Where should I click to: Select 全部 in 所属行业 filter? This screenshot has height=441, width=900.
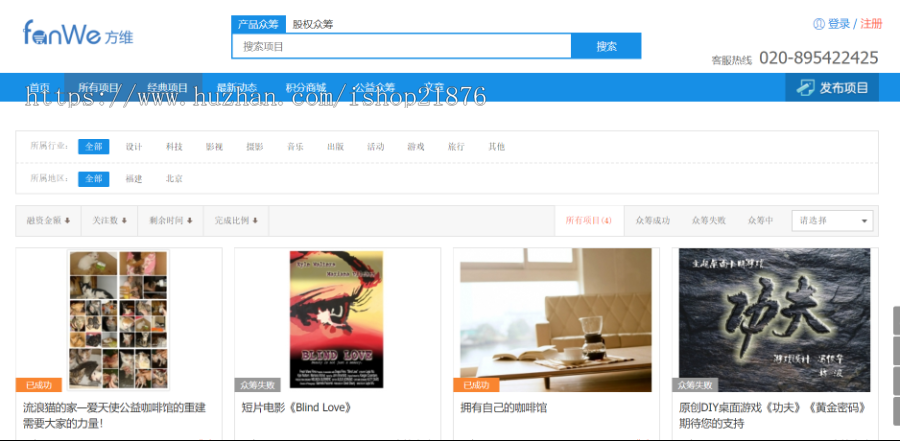[x=94, y=146]
